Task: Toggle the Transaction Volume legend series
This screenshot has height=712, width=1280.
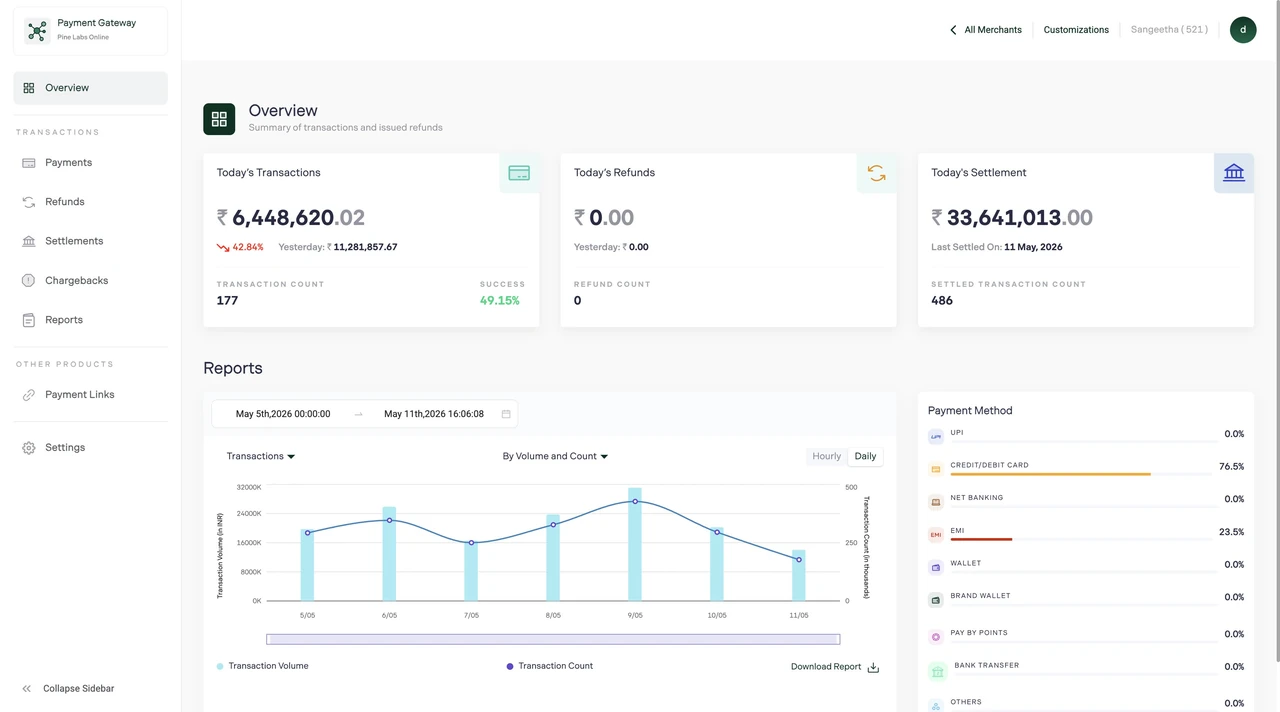Action: (263, 666)
